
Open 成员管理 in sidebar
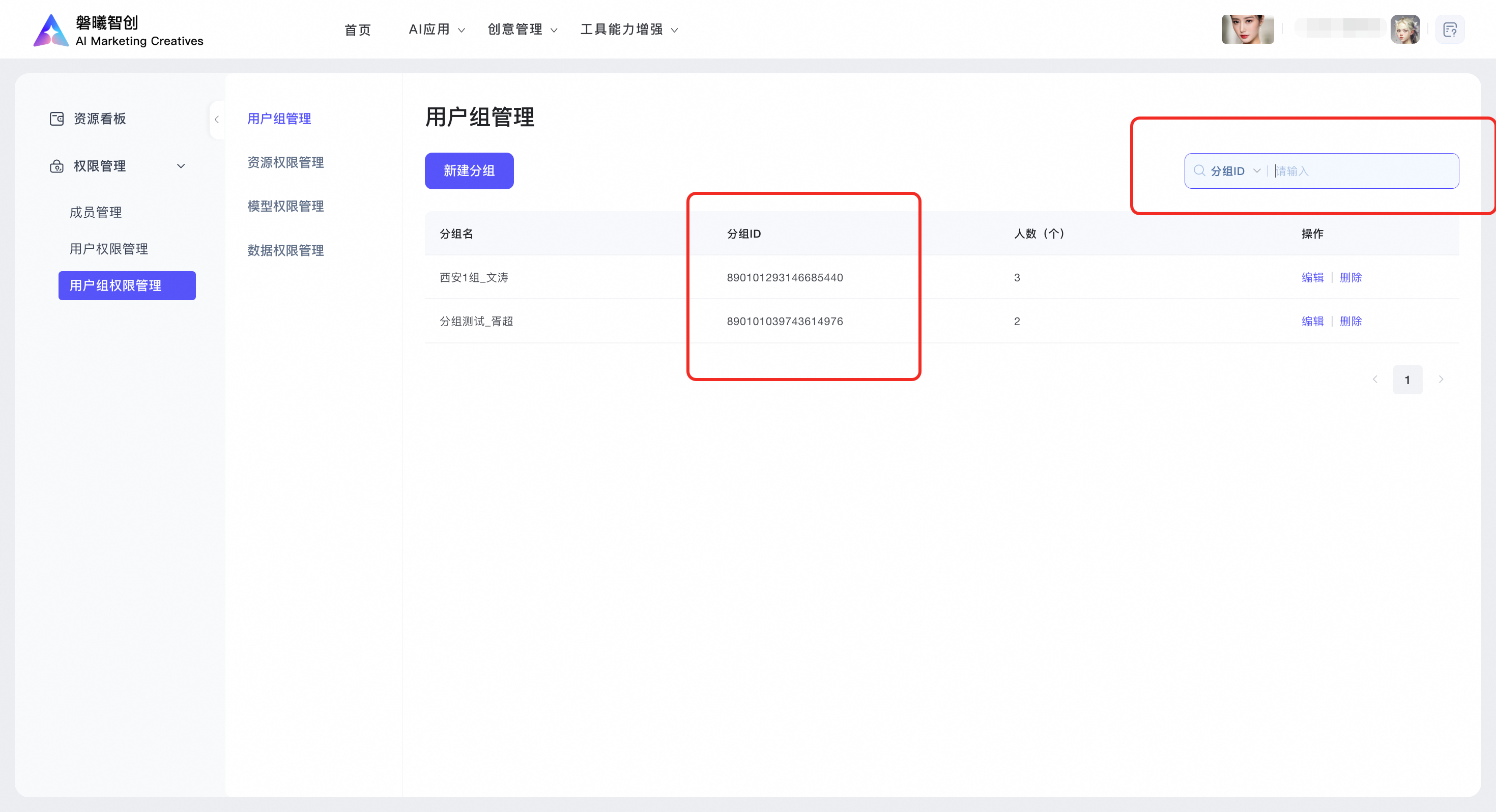pos(95,212)
